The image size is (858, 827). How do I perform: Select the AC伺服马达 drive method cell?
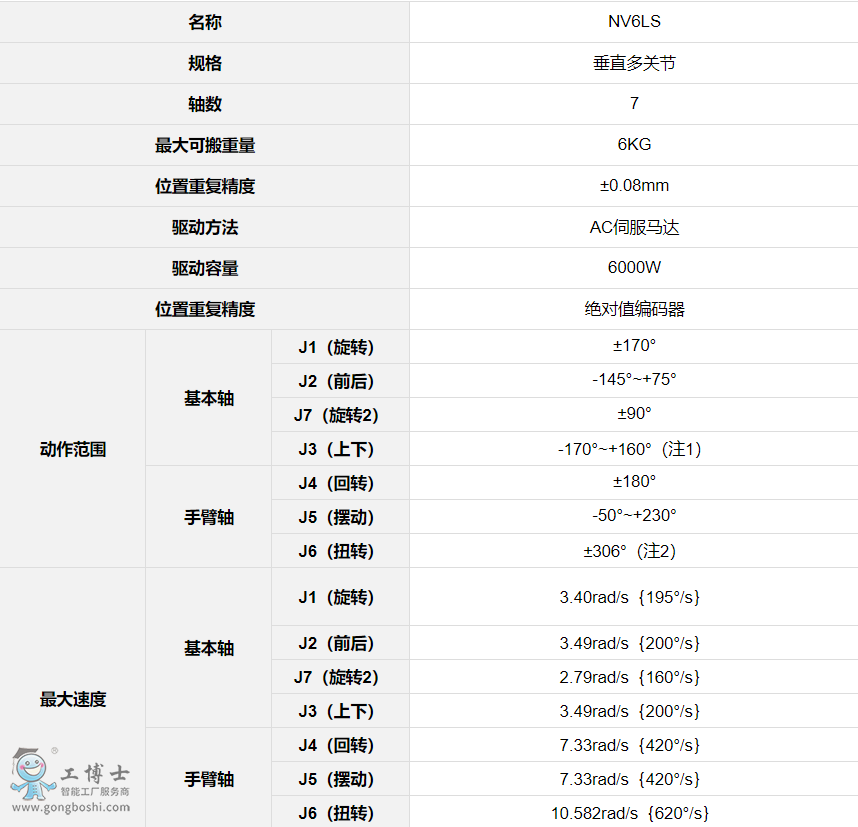(634, 227)
